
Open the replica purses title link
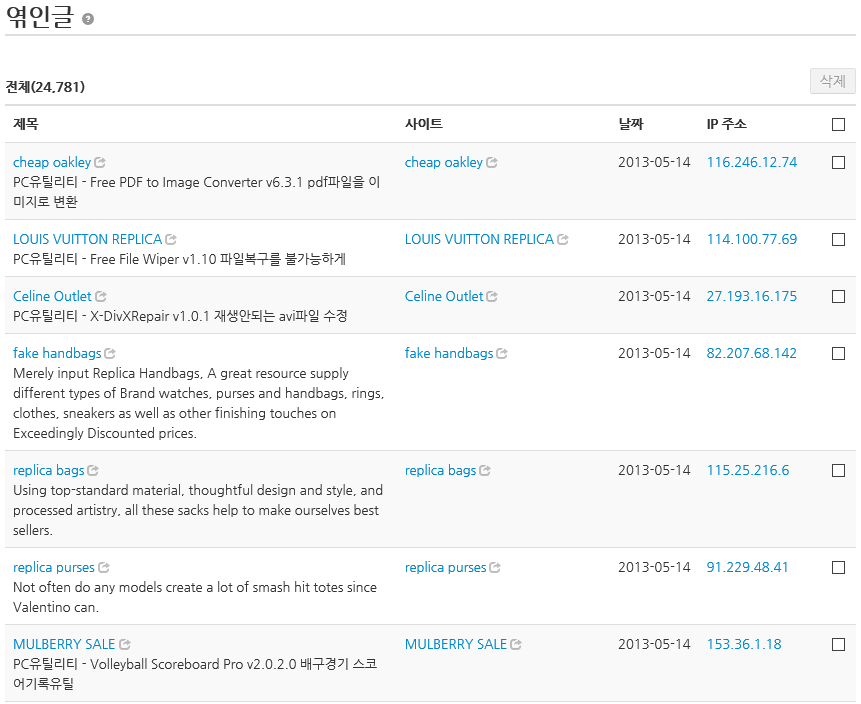[x=54, y=568]
